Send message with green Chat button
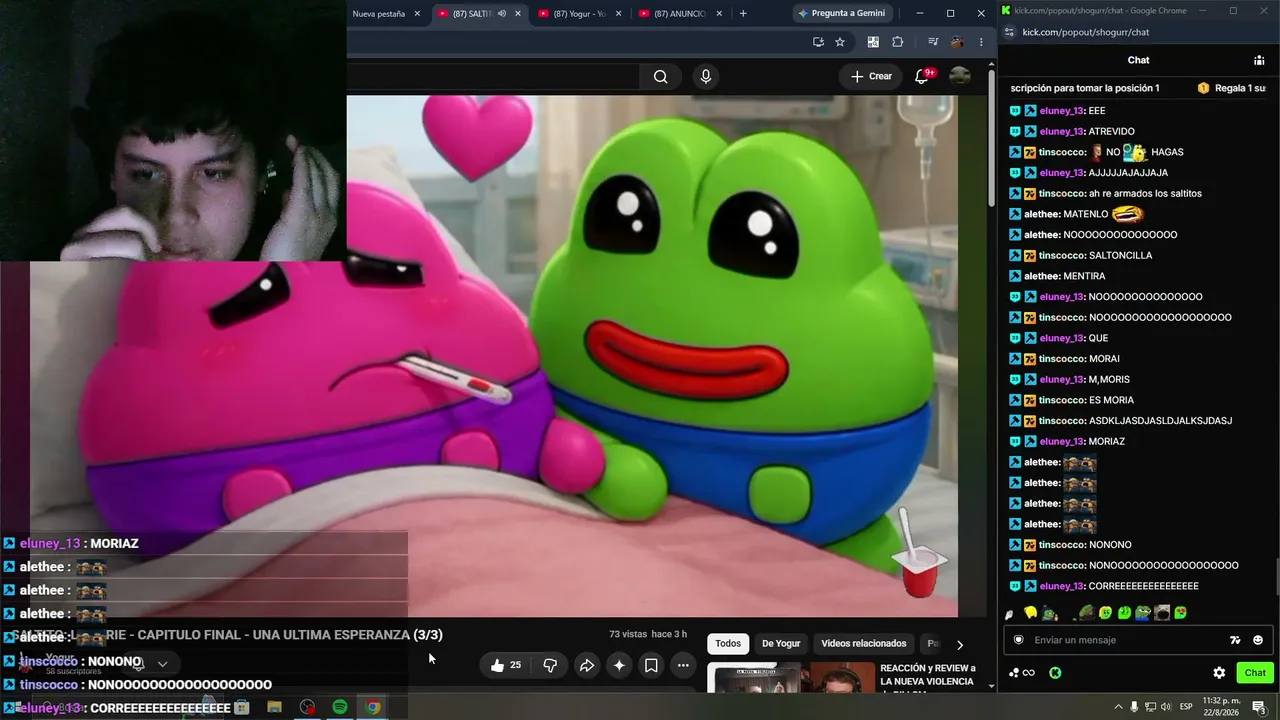Image resolution: width=1280 pixels, height=720 pixels. [1255, 673]
